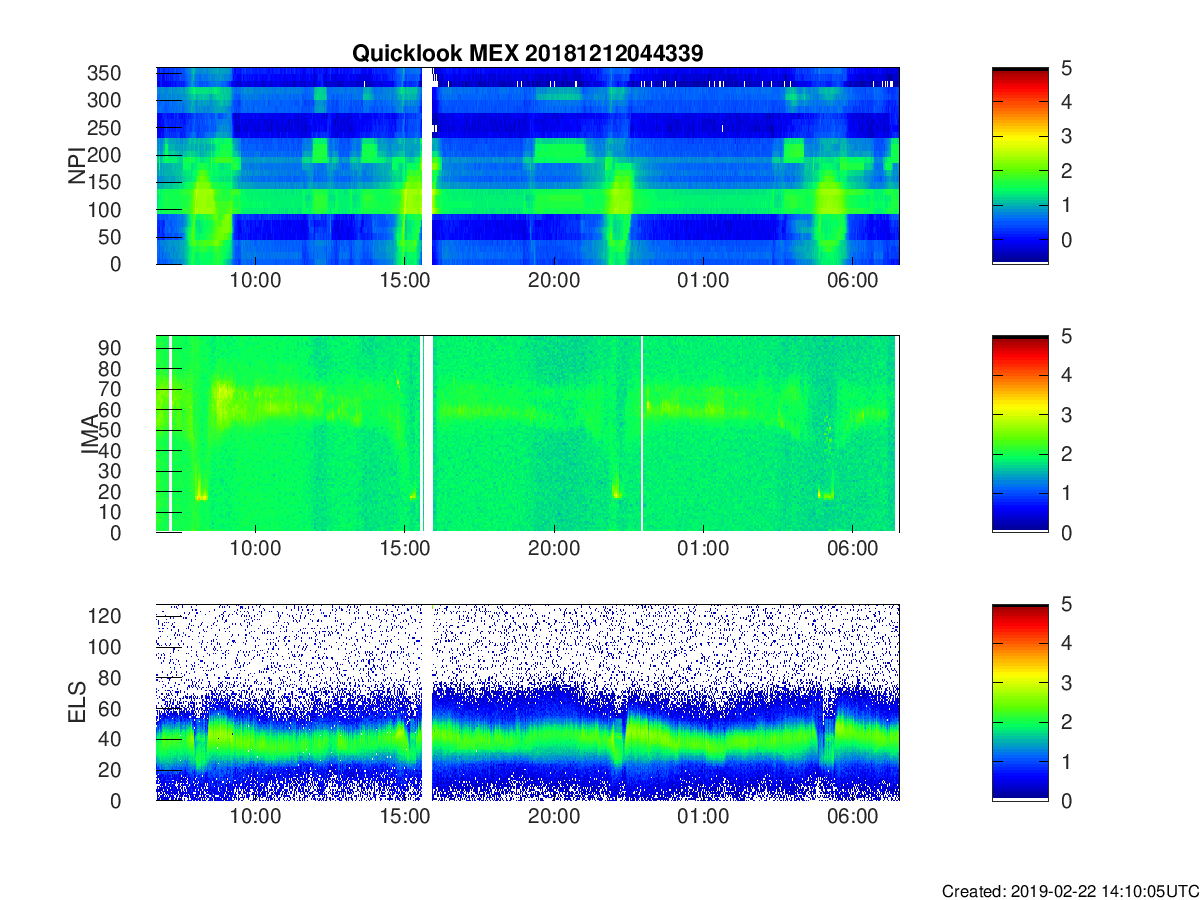Select the ELS y-axis label
This screenshot has height=900, width=1200.
point(77,702)
